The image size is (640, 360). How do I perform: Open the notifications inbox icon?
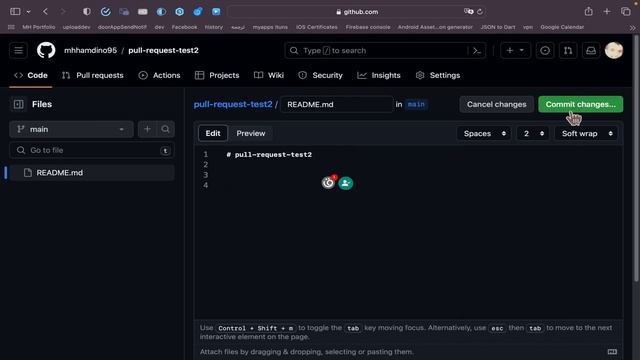coord(591,51)
